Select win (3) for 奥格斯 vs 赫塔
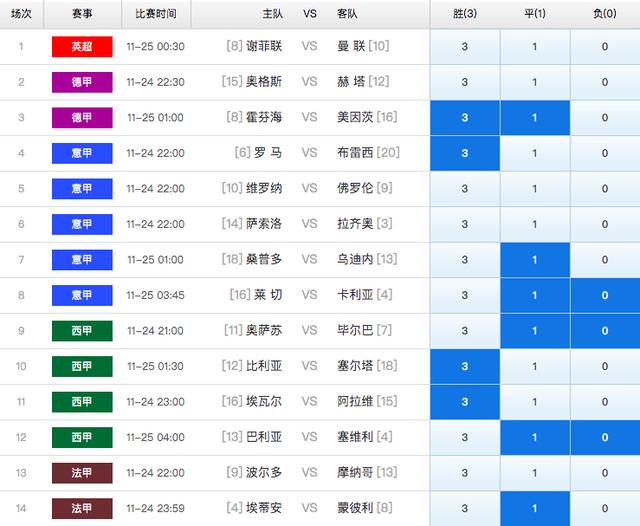 [x=465, y=82]
